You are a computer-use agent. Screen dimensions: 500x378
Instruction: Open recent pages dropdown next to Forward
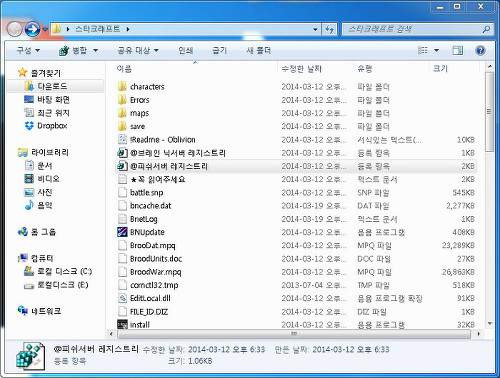click(45, 30)
